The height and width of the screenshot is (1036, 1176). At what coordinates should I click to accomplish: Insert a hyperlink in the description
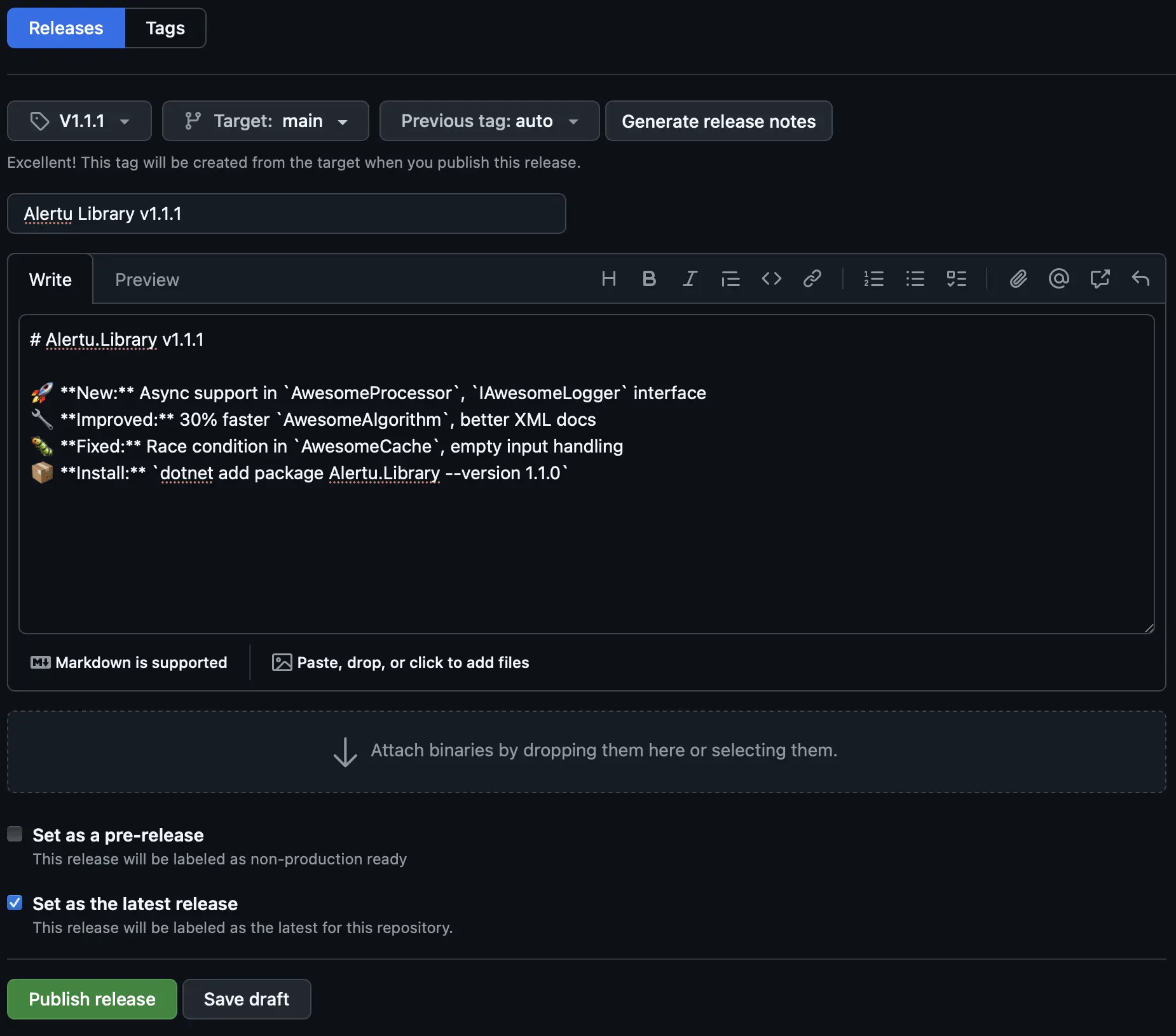click(x=813, y=278)
